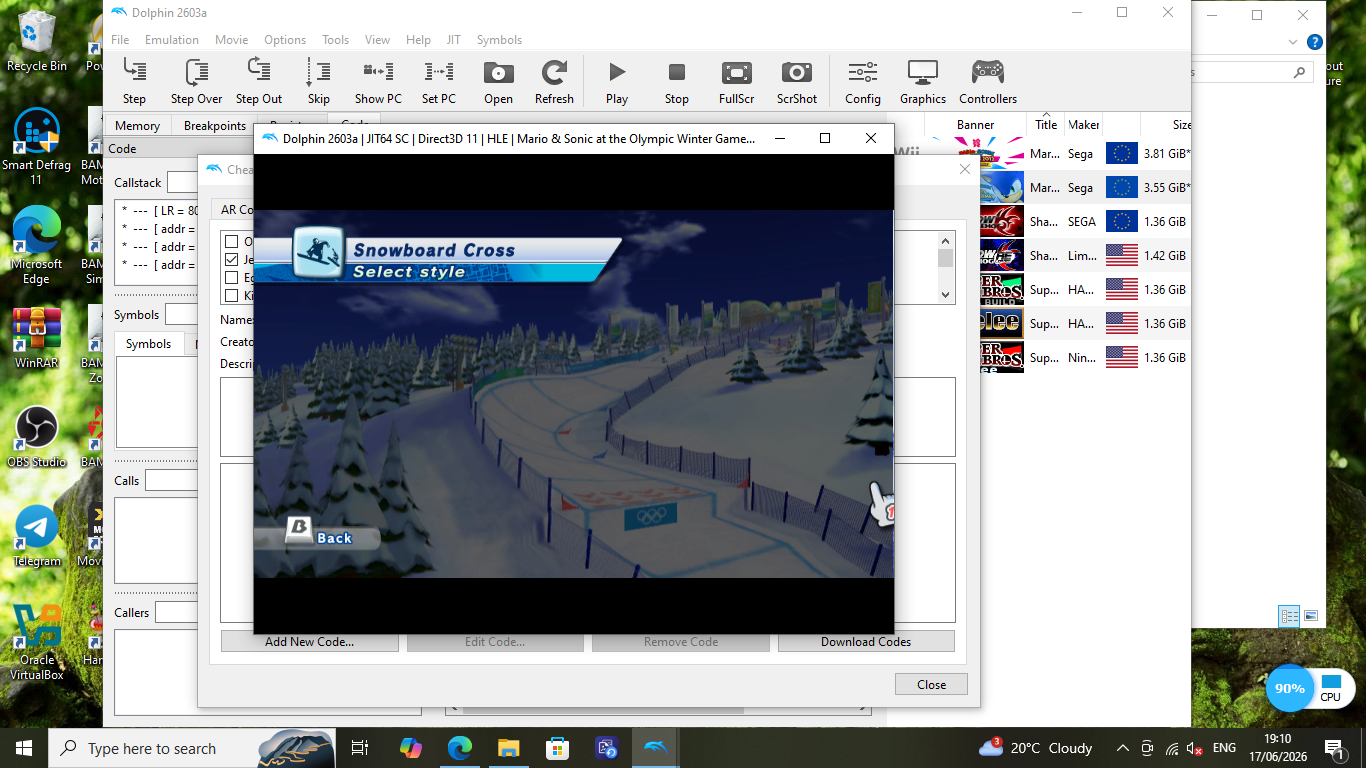Image resolution: width=1366 pixels, height=768 pixels.
Task: Open the Symbols menu in the menu bar
Action: click(x=499, y=40)
